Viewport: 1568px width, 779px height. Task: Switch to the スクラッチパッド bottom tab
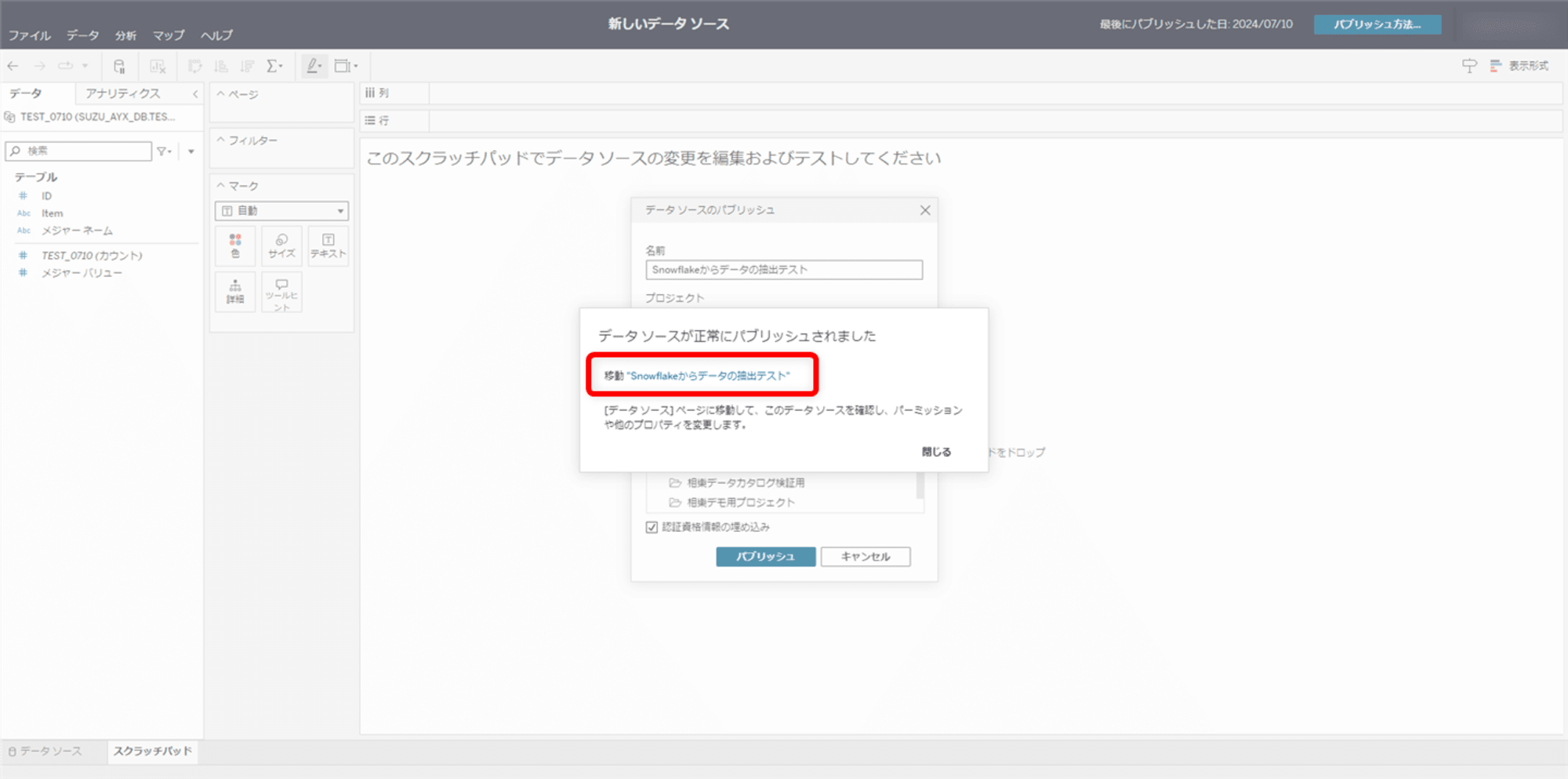[x=153, y=752]
